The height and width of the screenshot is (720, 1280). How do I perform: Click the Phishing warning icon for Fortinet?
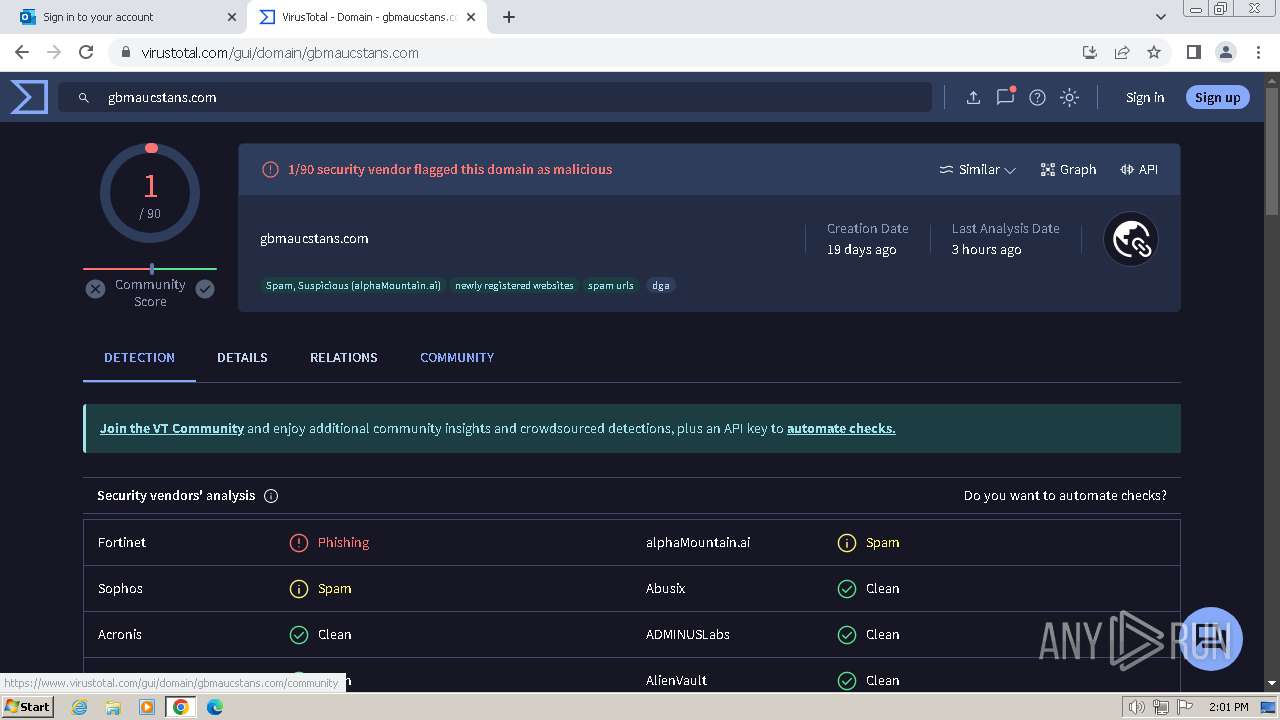298,543
